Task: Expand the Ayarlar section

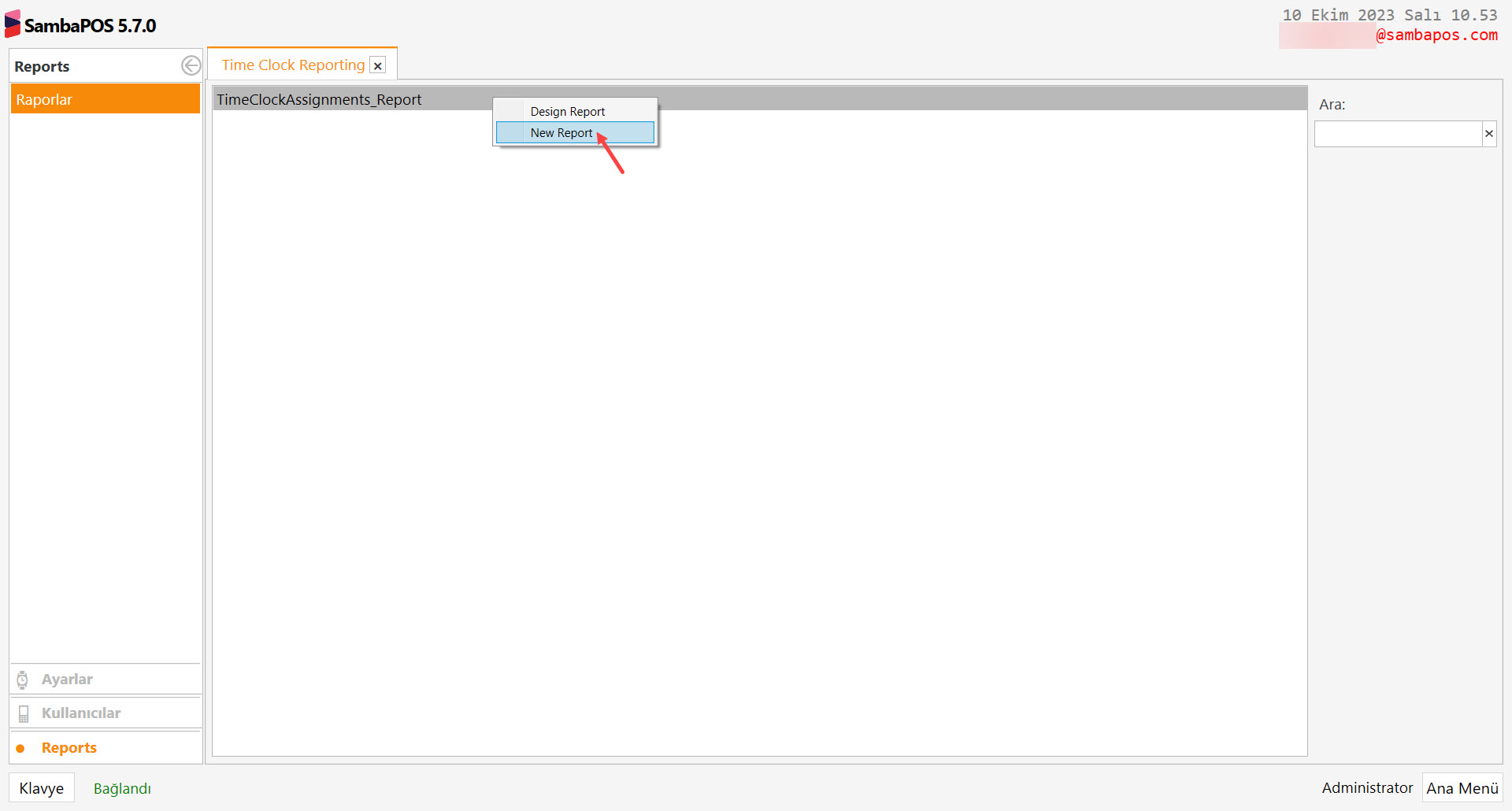Action: (67, 679)
